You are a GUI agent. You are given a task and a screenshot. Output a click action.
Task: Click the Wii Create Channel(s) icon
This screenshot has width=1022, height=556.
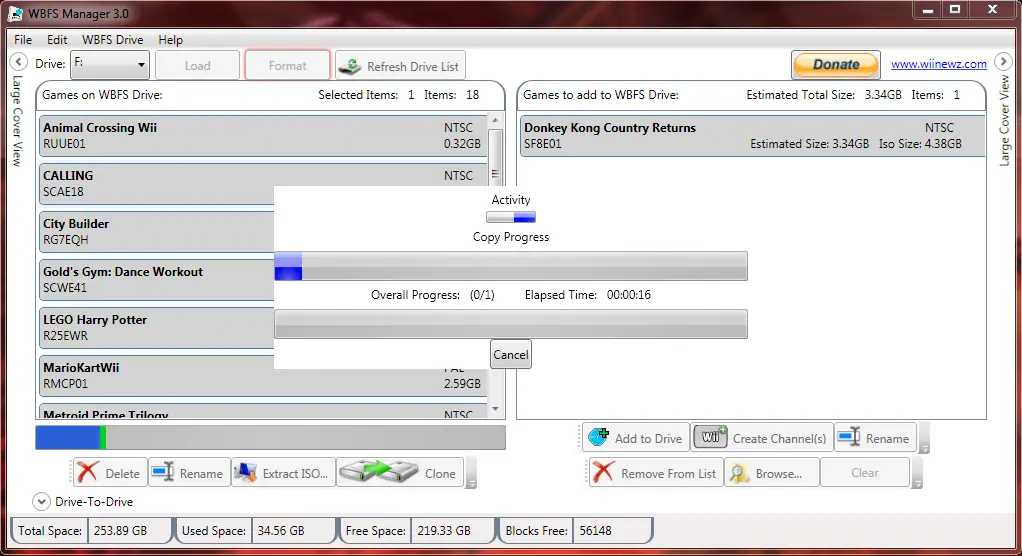tap(710, 437)
